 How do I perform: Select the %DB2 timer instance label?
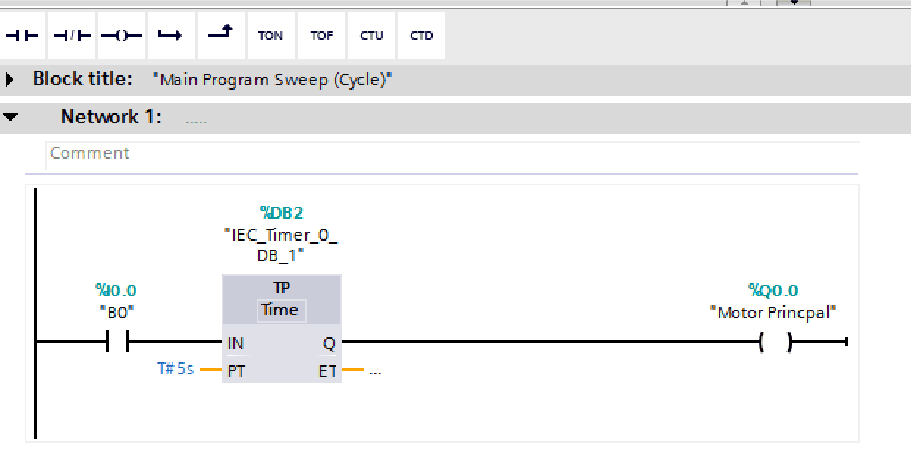pyautogui.click(x=282, y=213)
